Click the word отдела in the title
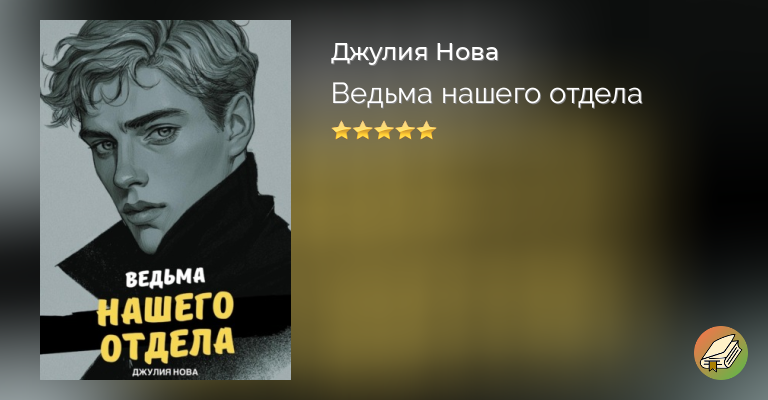Viewport: 768px width, 400px height. click(x=595, y=94)
